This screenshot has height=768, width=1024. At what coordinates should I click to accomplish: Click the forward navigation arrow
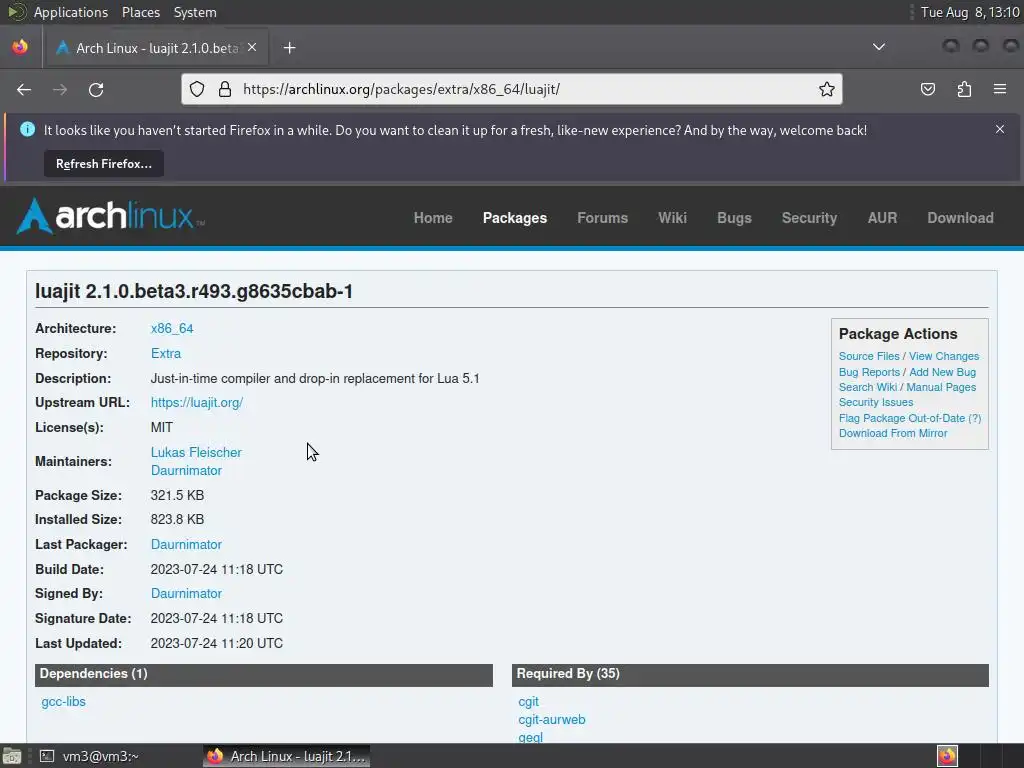60,89
